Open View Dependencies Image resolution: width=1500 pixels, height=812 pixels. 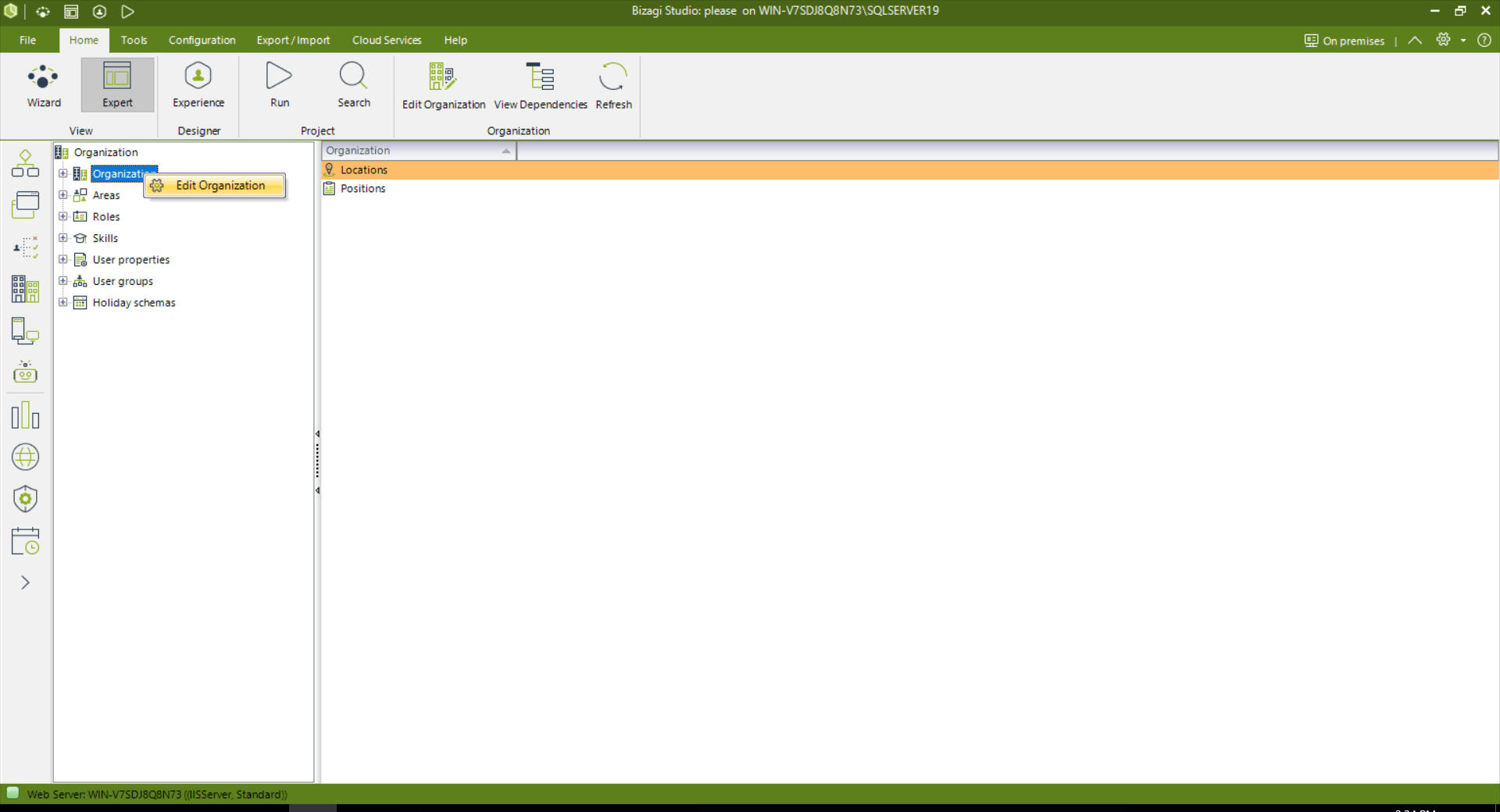(x=541, y=86)
